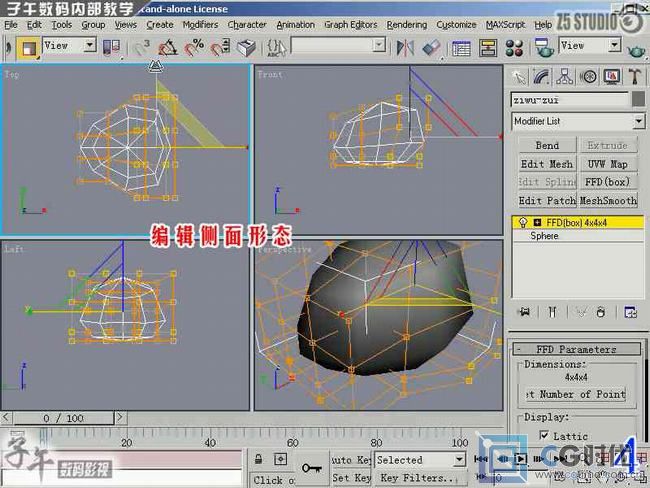Screen dimensions: 650x488
Task: Open the Character menu
Action: [247, 25]
